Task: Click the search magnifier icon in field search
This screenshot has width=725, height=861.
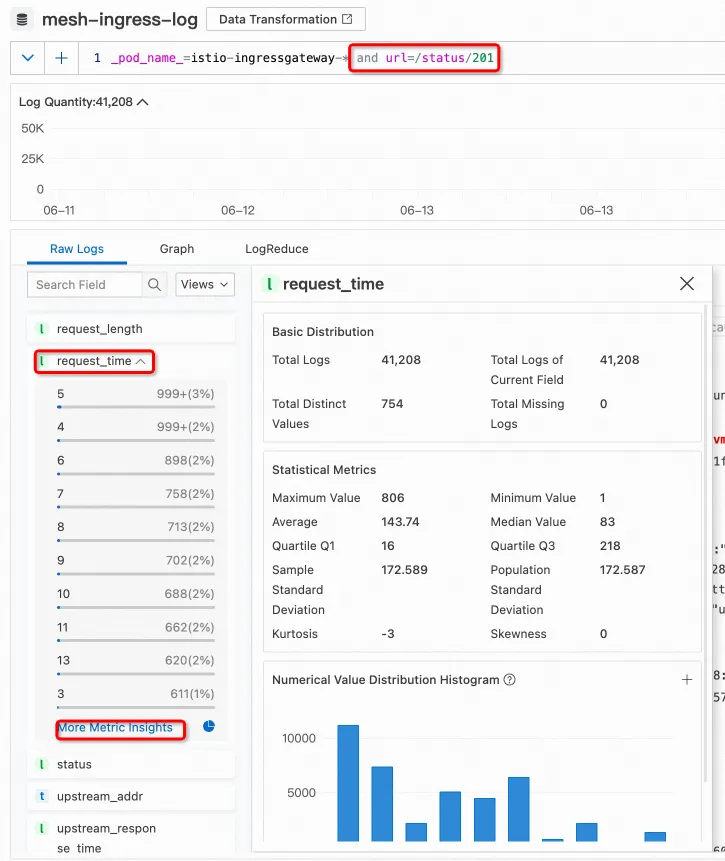Action: tap(154, 285)
